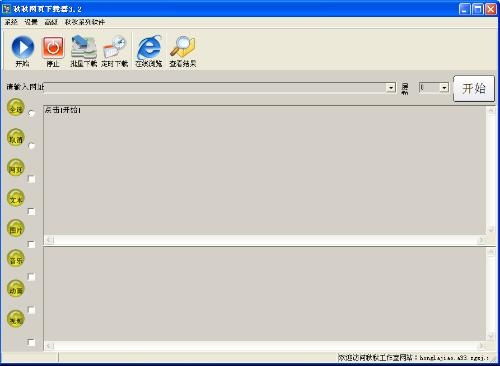
Task: Minimize the 秋秋网页下载器 window
Action: [x=465, y=9]
